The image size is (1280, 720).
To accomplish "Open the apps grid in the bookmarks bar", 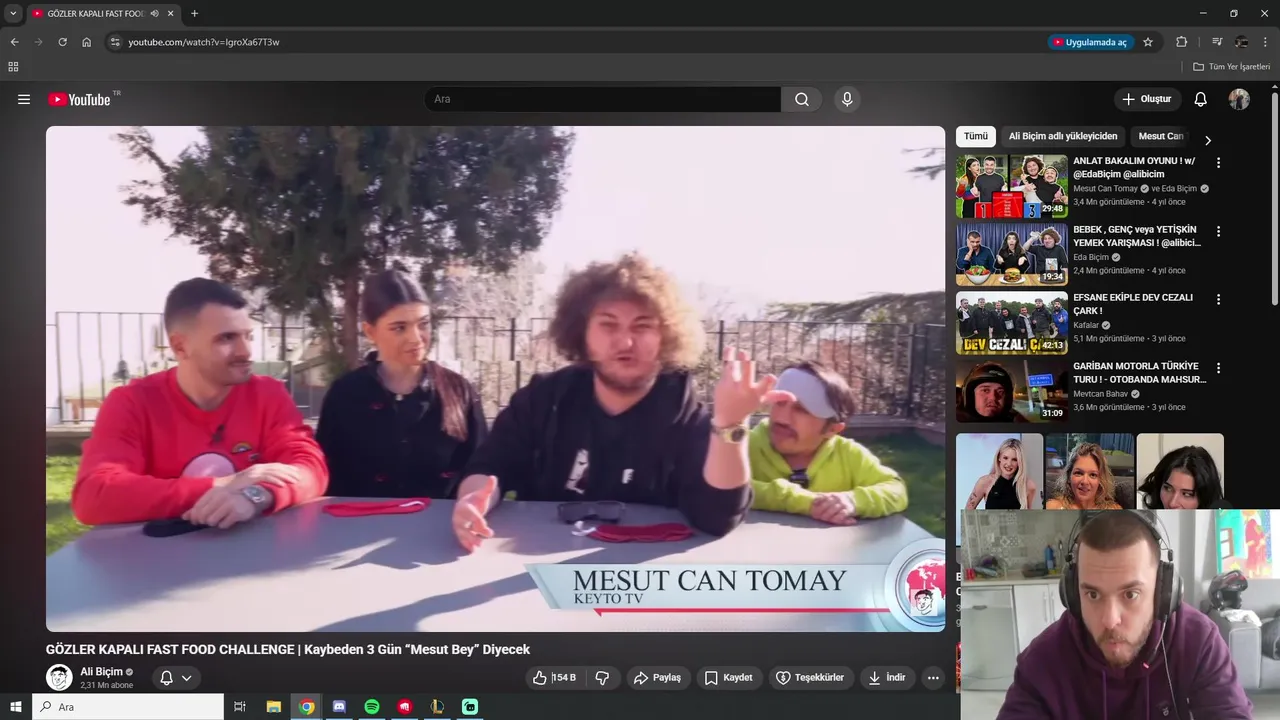I will [x=13, y=67].
